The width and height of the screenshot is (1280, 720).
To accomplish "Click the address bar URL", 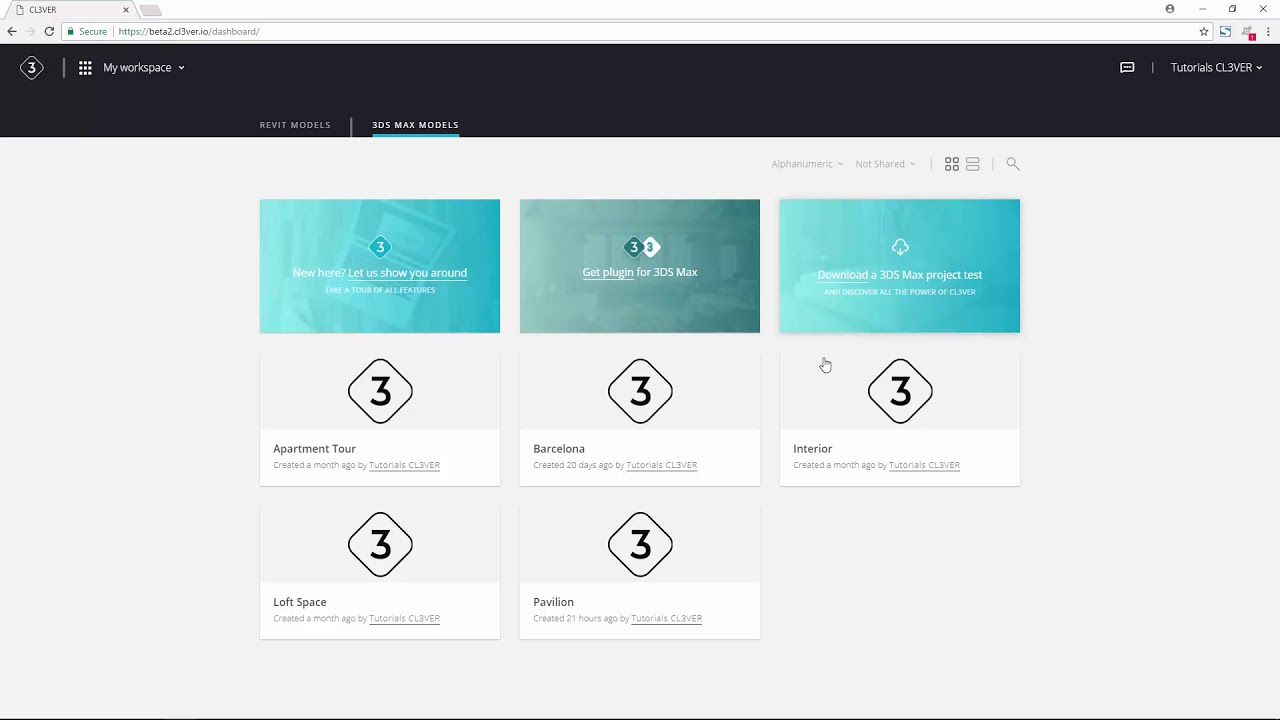I will point(189,32).
